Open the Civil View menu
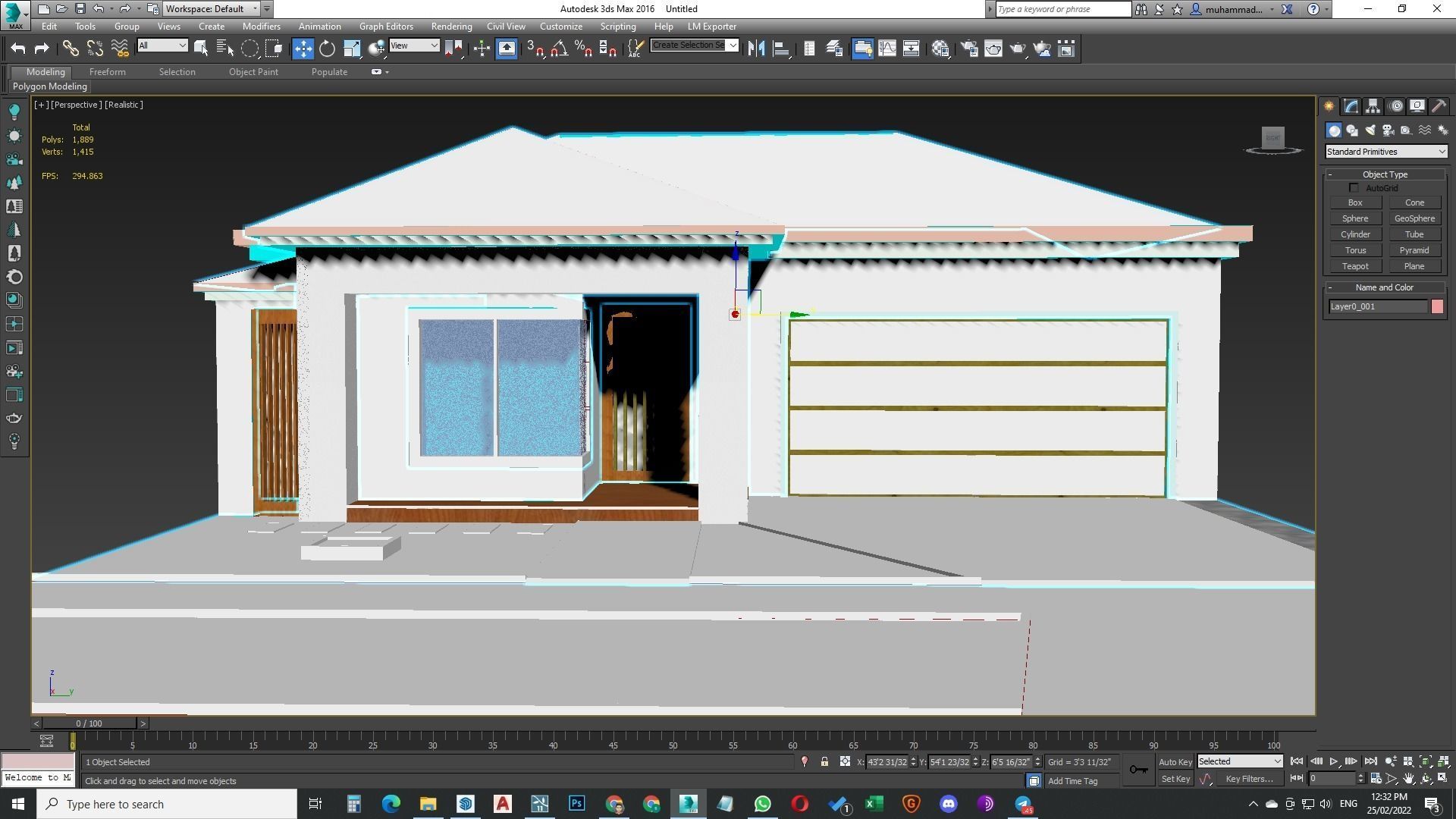1456x819 pixels. pos(506,26)
